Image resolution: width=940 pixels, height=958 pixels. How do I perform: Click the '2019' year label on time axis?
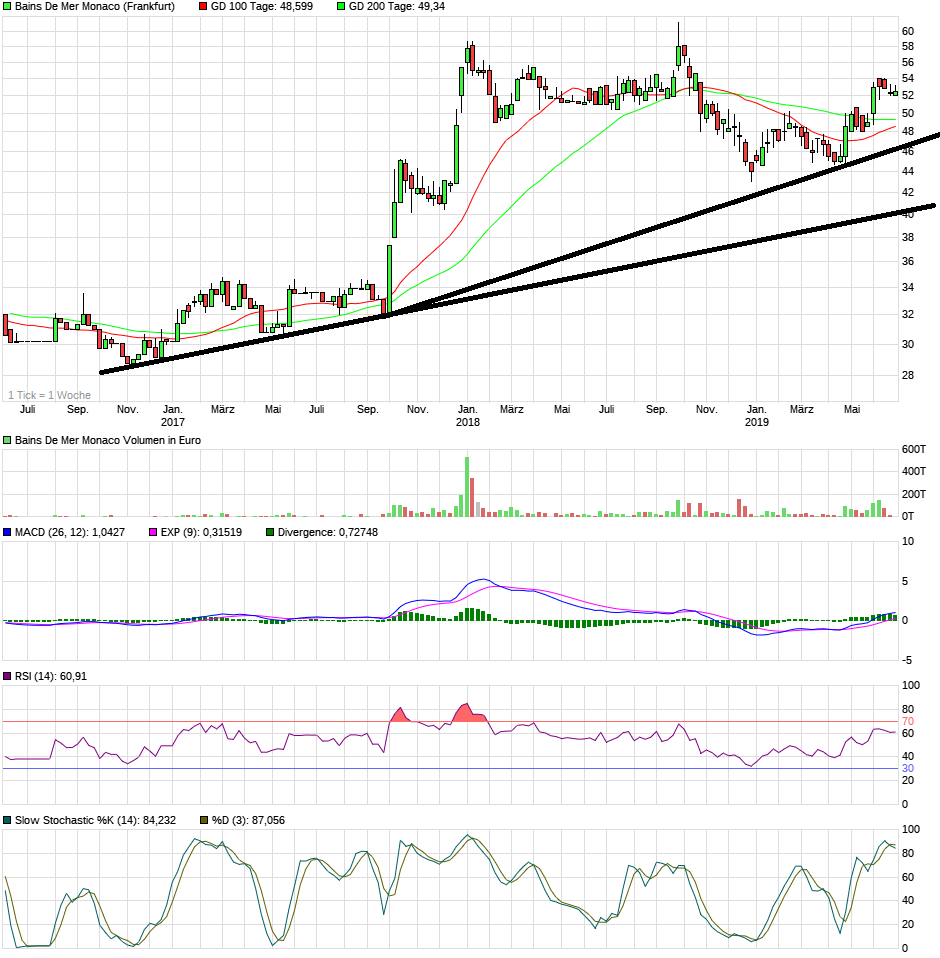pos(757,422)
